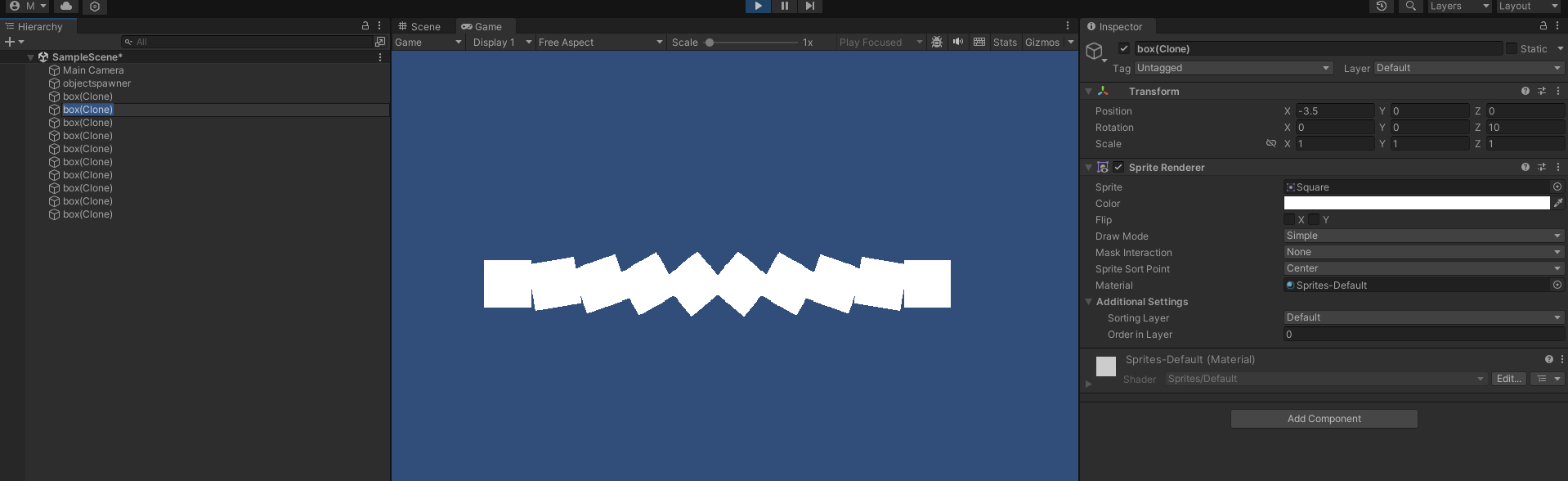
Task: Lock the Inspector panel
Action: 1543,26
